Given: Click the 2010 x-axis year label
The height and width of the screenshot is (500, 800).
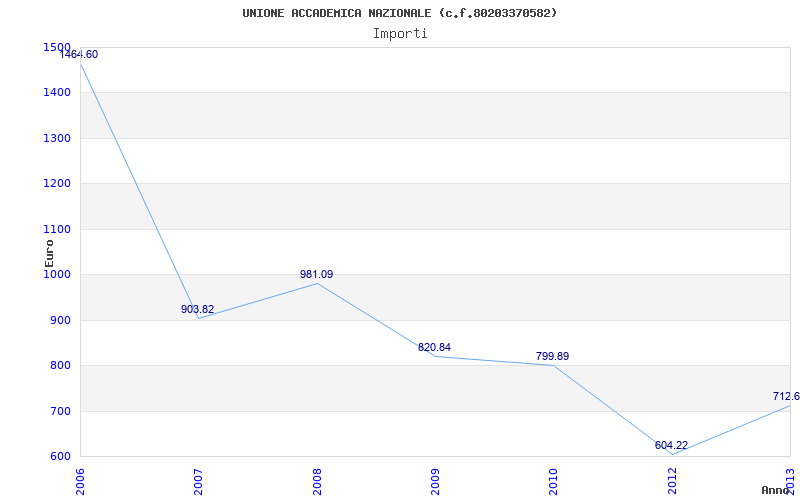Looking at the screenshot, I should 554,482.
